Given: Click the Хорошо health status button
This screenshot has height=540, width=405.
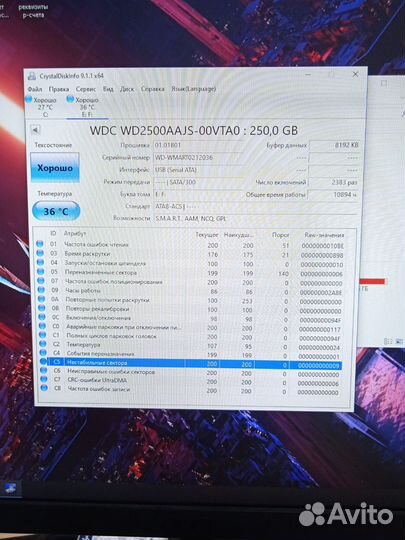Looking at the screenshot, I should click(55, 168).
